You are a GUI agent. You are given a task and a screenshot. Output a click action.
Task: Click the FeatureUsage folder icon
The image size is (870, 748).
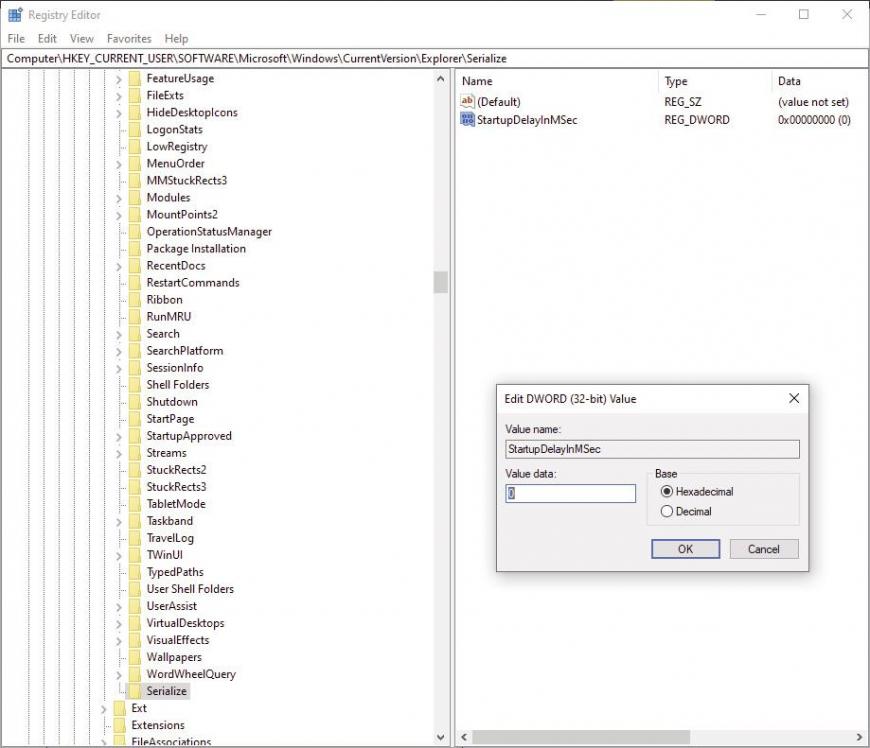pos(134,78)
